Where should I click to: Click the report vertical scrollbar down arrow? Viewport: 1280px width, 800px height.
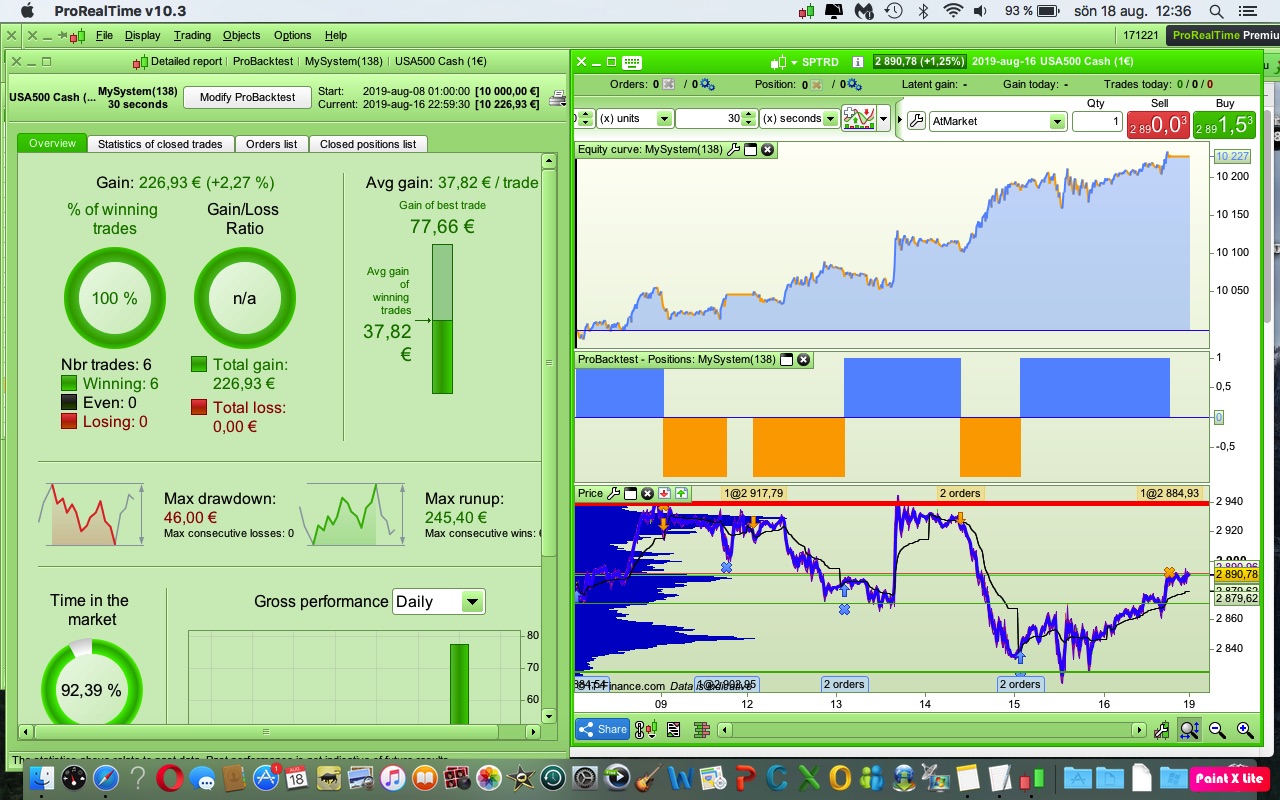548,715
